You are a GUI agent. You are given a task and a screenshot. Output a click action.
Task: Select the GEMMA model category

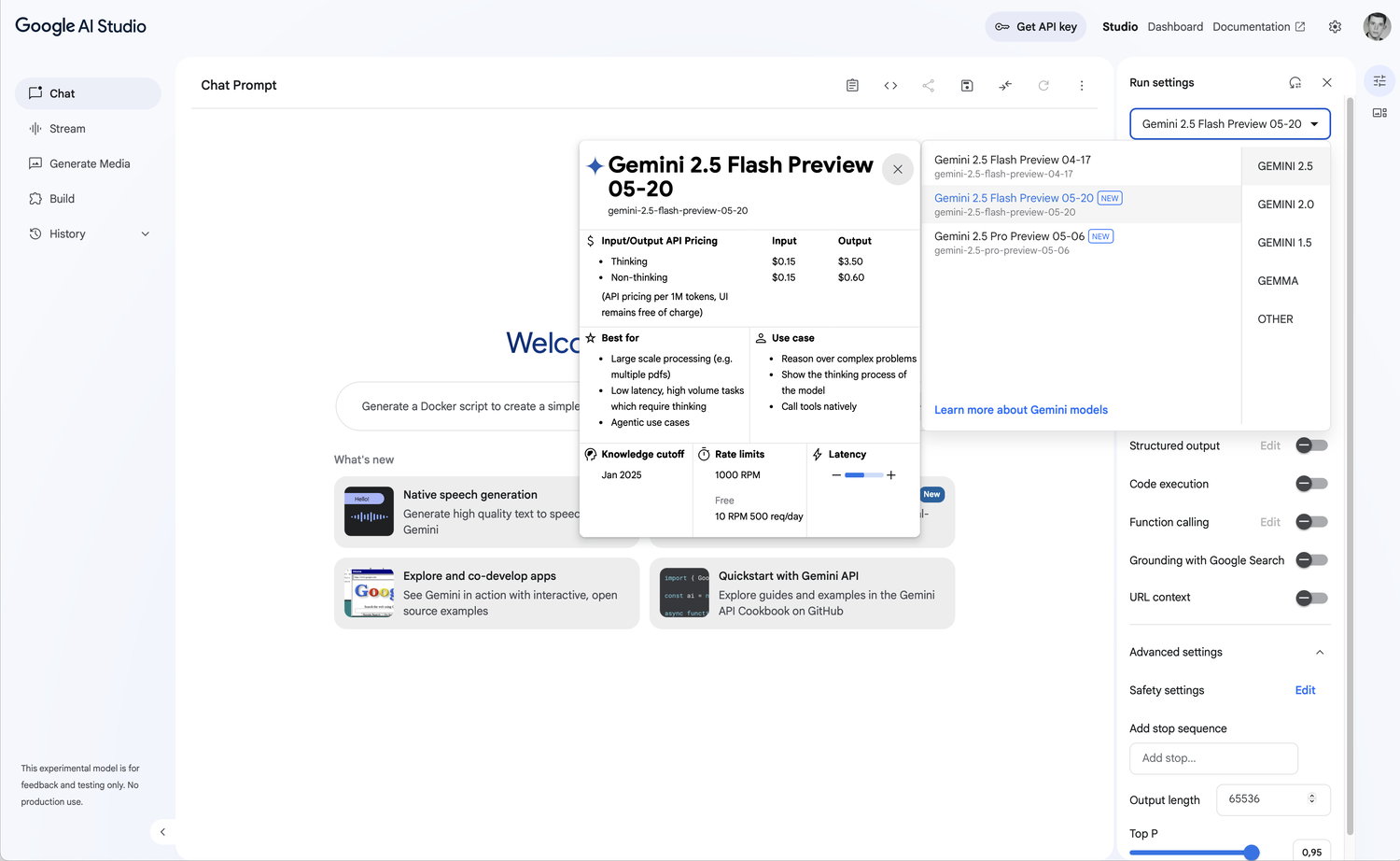tap(1285, 281)
